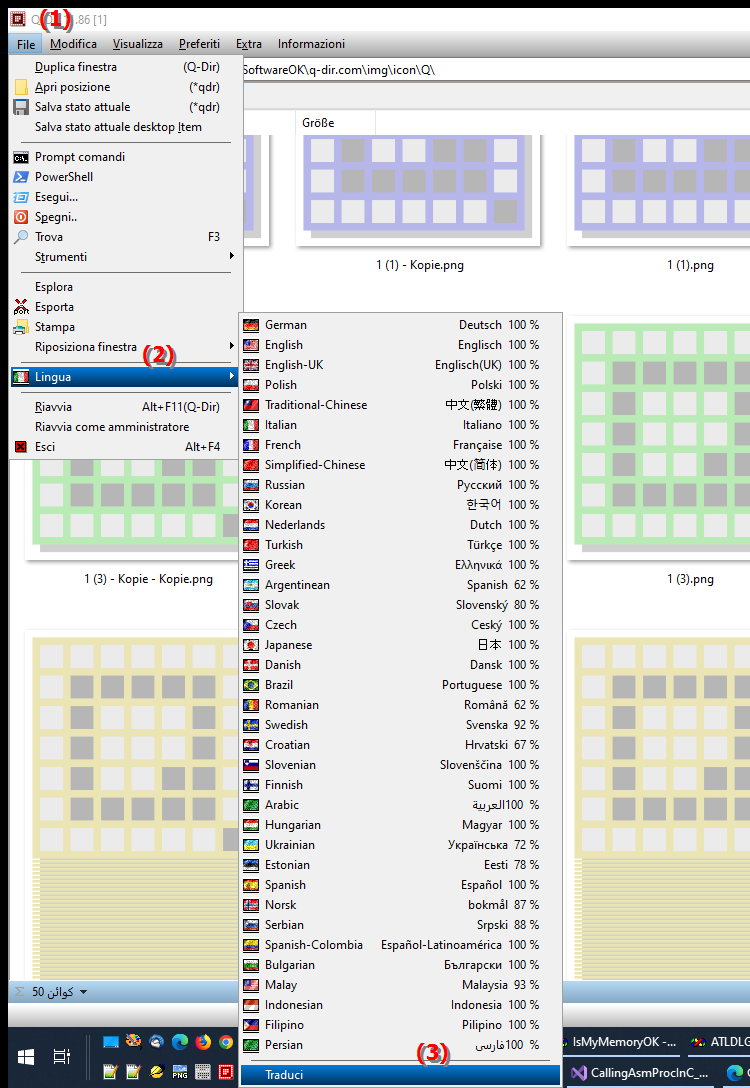This screenshot has height=1088, width=750.
Task: Choose the Romanian language entry
Action: coord(400,705)
